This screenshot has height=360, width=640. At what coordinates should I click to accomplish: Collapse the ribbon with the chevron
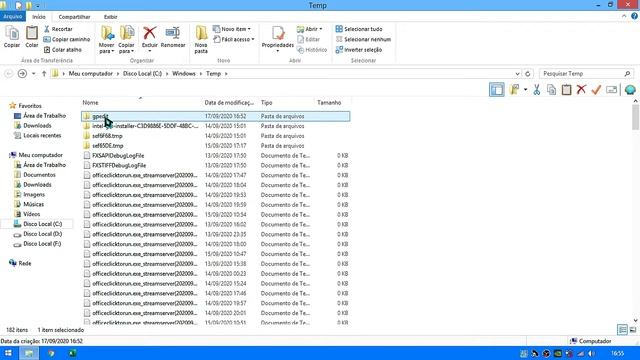tap(624, 16)
